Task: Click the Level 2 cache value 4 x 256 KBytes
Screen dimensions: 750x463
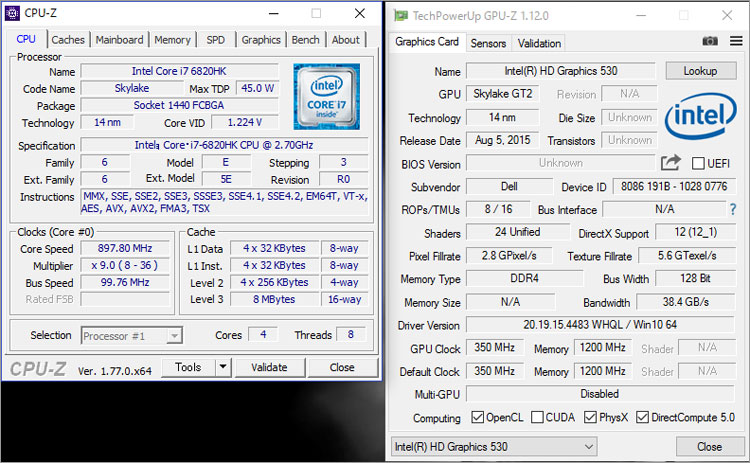Action: pyautogui.click(x=274, y=282)
